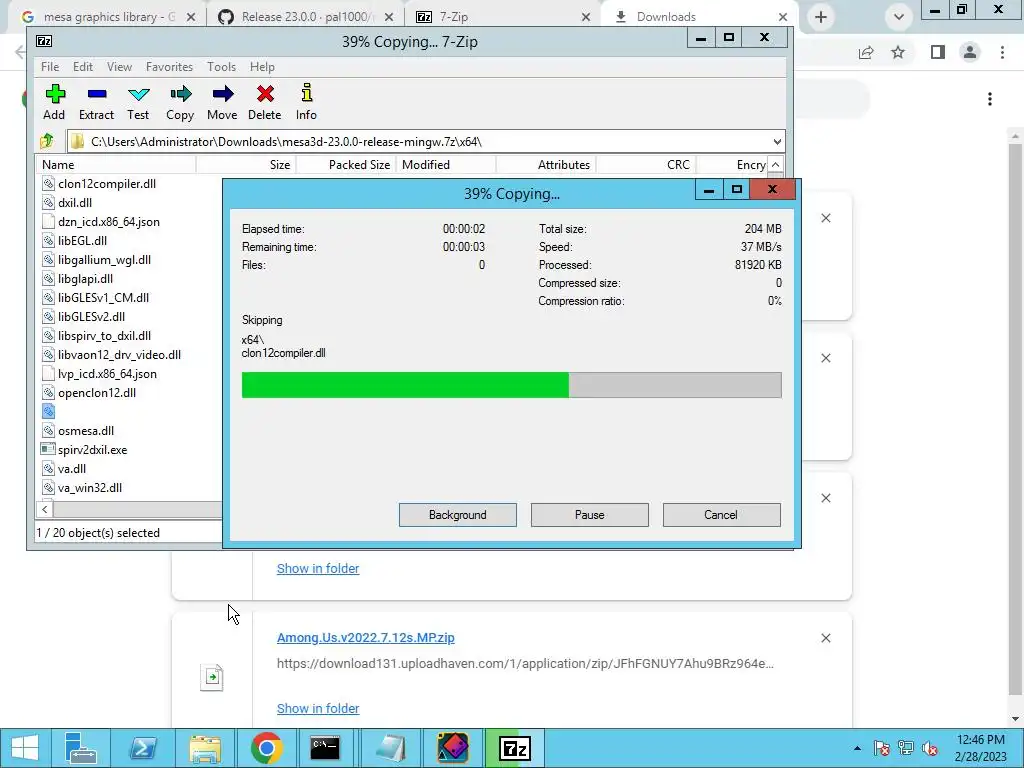The height and width of the screenshot is (768, 1024).
Task: Open Command Prompt from the taskbar
Action: coord(325,748)
